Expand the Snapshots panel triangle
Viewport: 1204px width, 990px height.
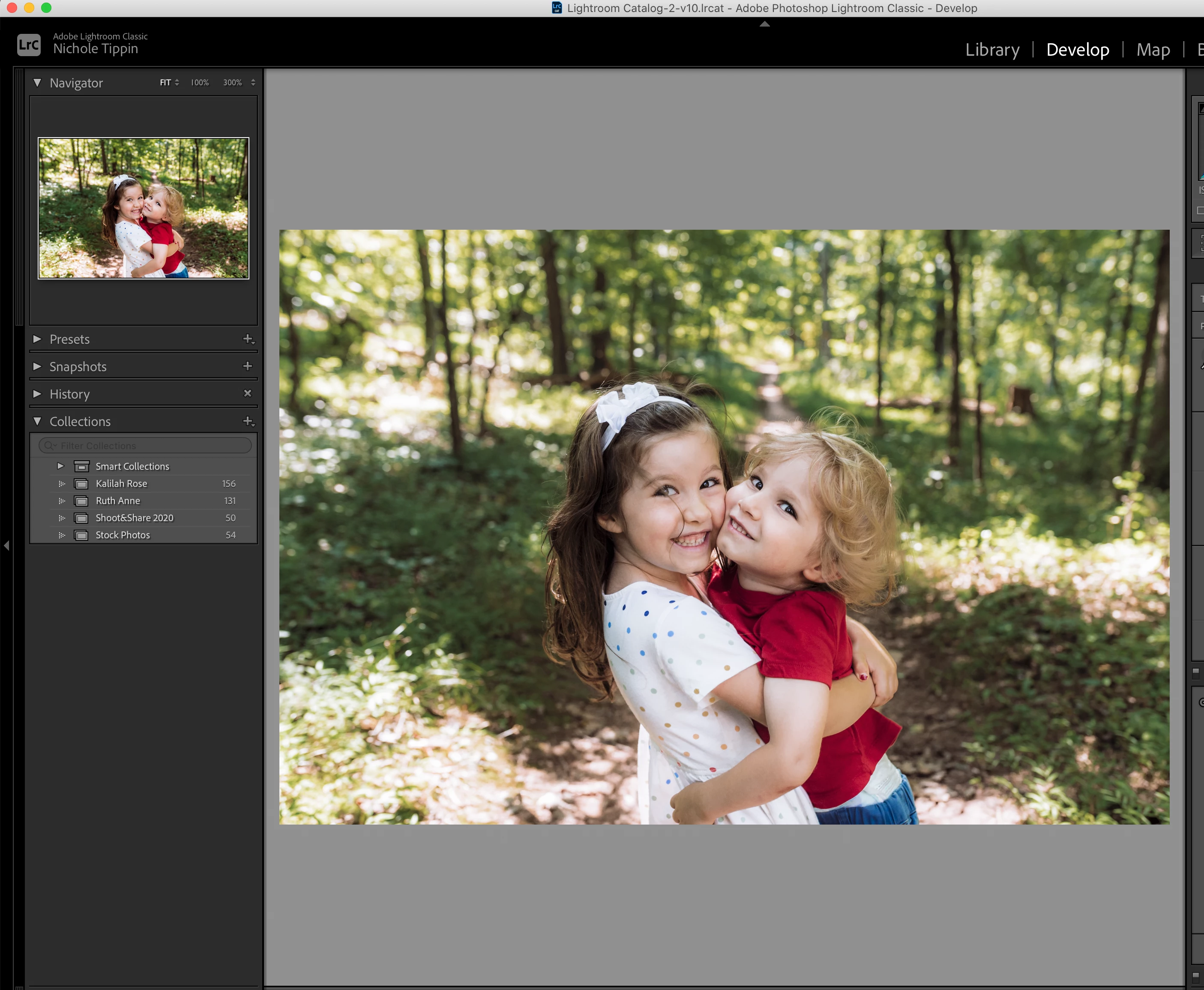(38, 366)
